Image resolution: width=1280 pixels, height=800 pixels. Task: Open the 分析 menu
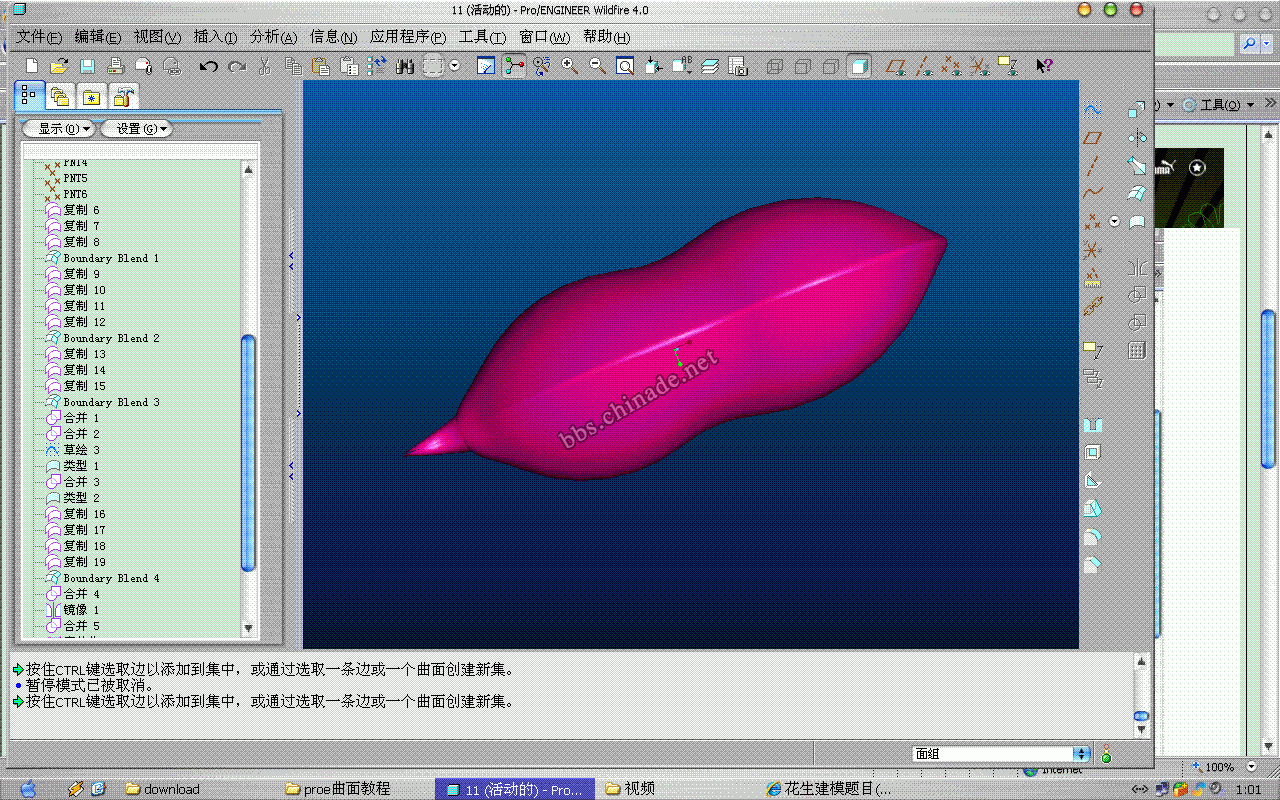pos(273,37)
